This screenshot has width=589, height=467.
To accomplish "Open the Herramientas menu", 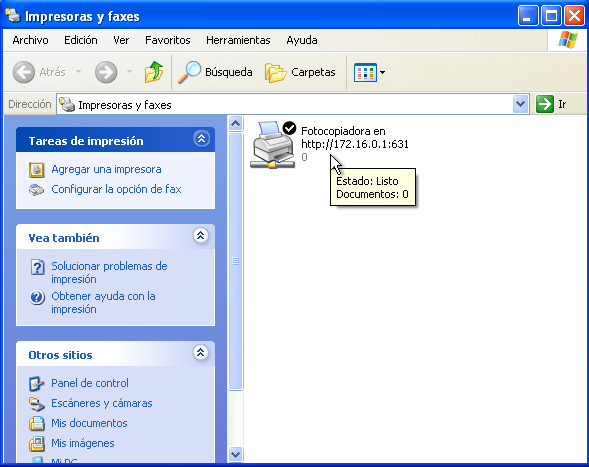I will tap(238, 40).
